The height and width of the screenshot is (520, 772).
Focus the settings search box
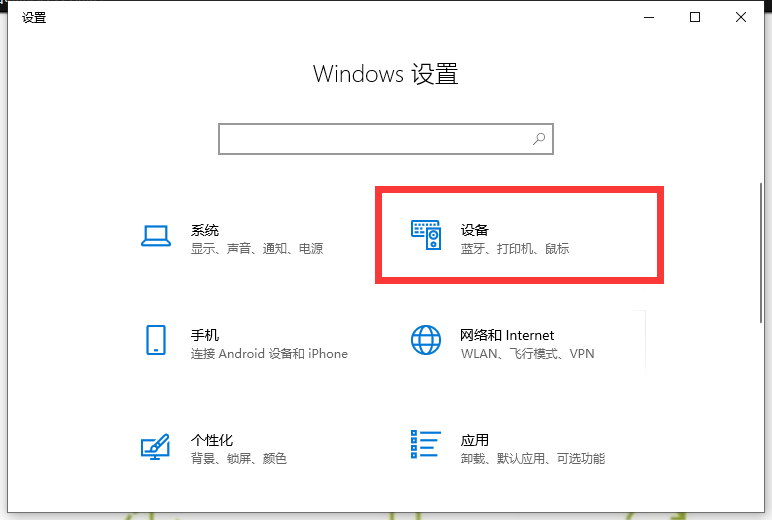[386, 139]
